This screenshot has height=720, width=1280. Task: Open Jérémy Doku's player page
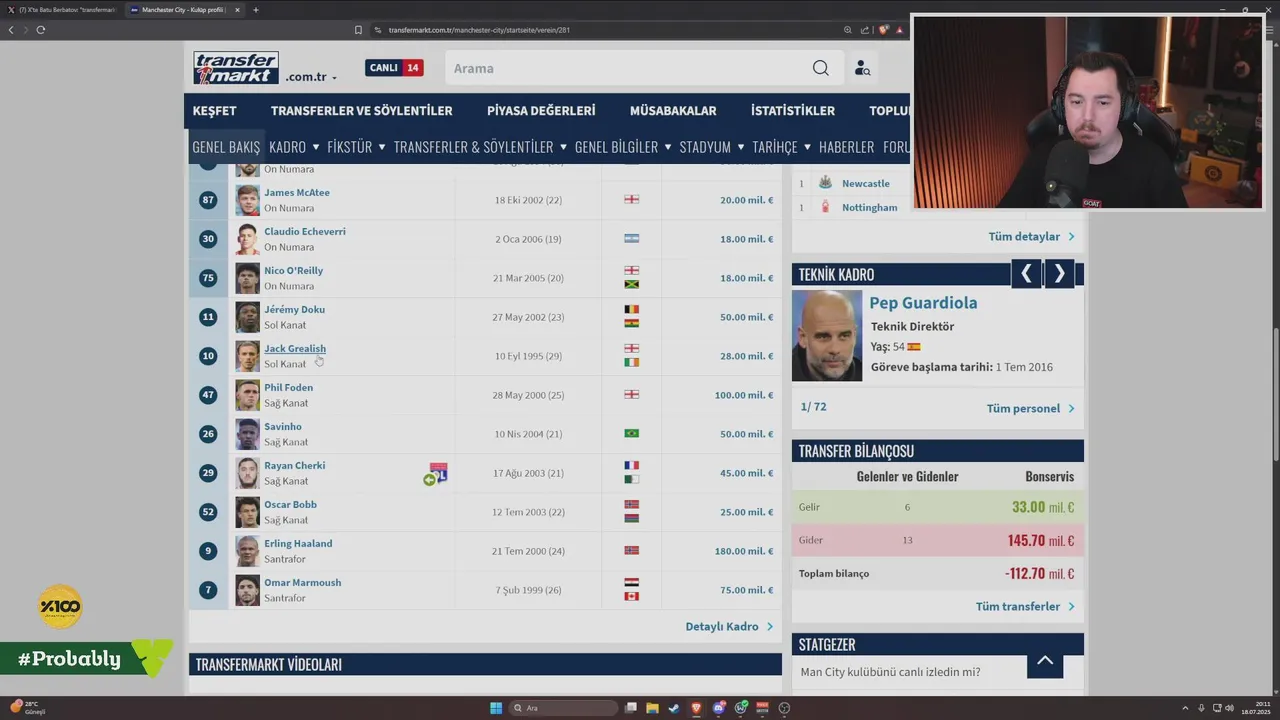pos(294,309)
